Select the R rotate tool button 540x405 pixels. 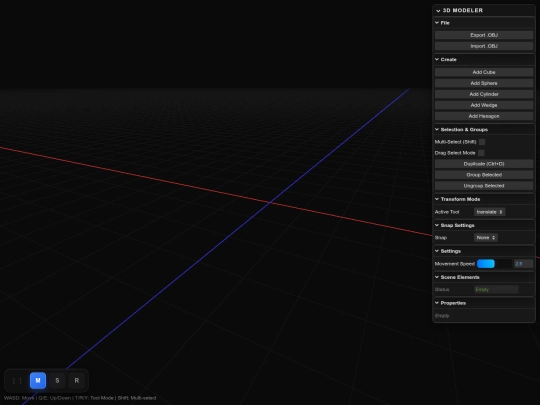tap(77, 381)
